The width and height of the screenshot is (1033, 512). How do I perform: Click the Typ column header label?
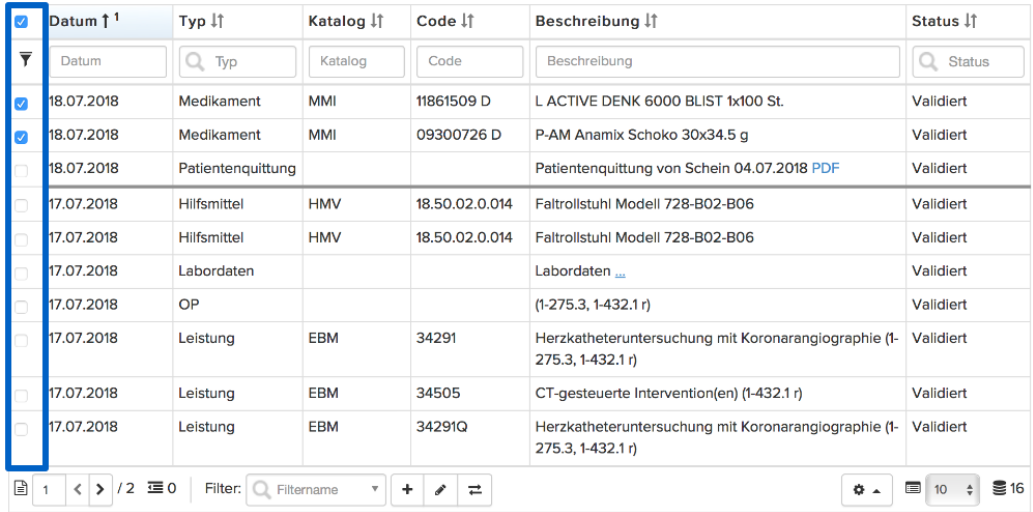point(192,21)
